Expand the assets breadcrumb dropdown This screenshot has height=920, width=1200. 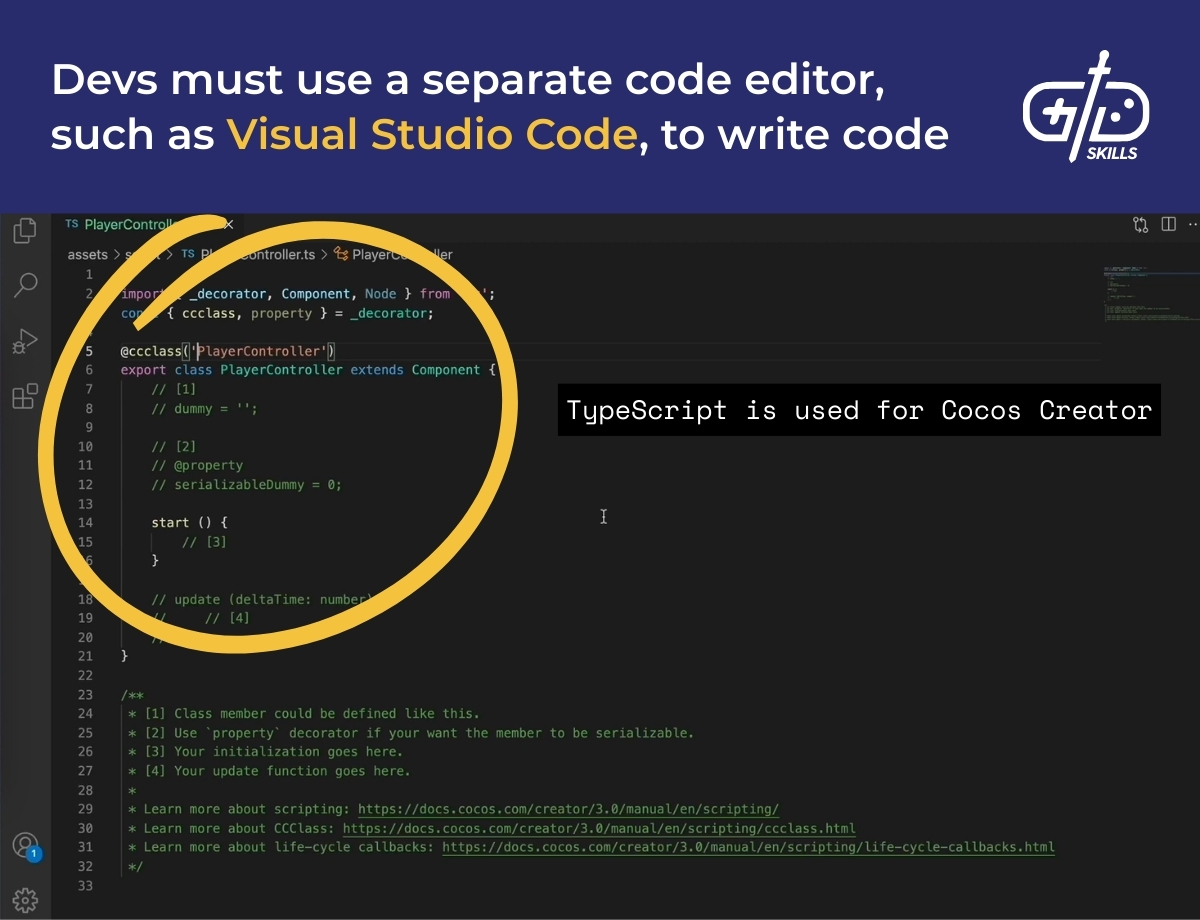coord(87,255)
